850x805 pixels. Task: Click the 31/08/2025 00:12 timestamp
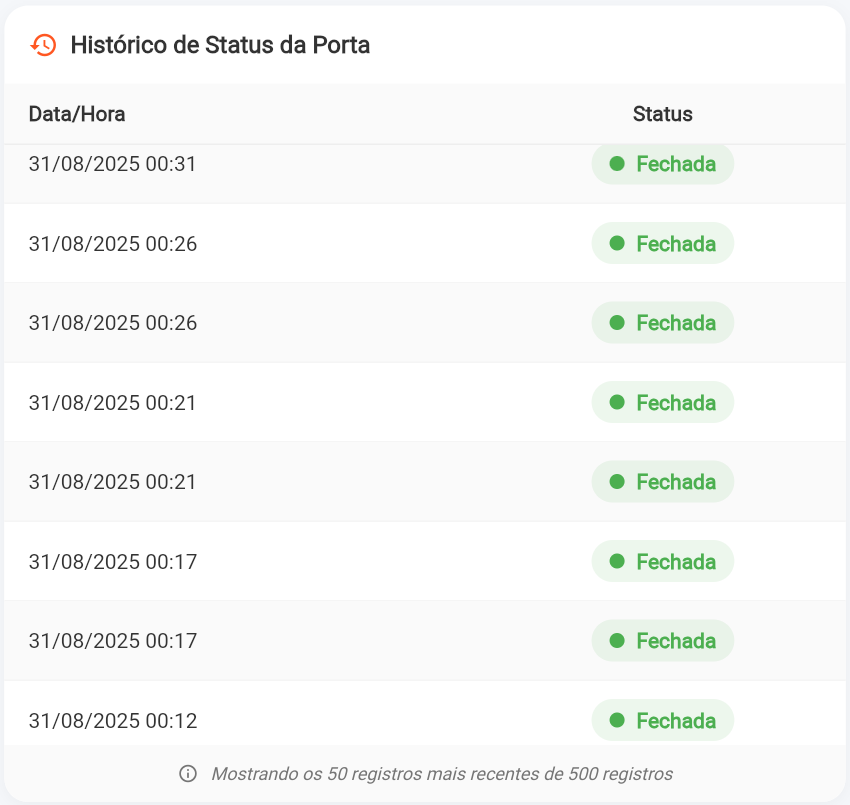coord(113,720)
